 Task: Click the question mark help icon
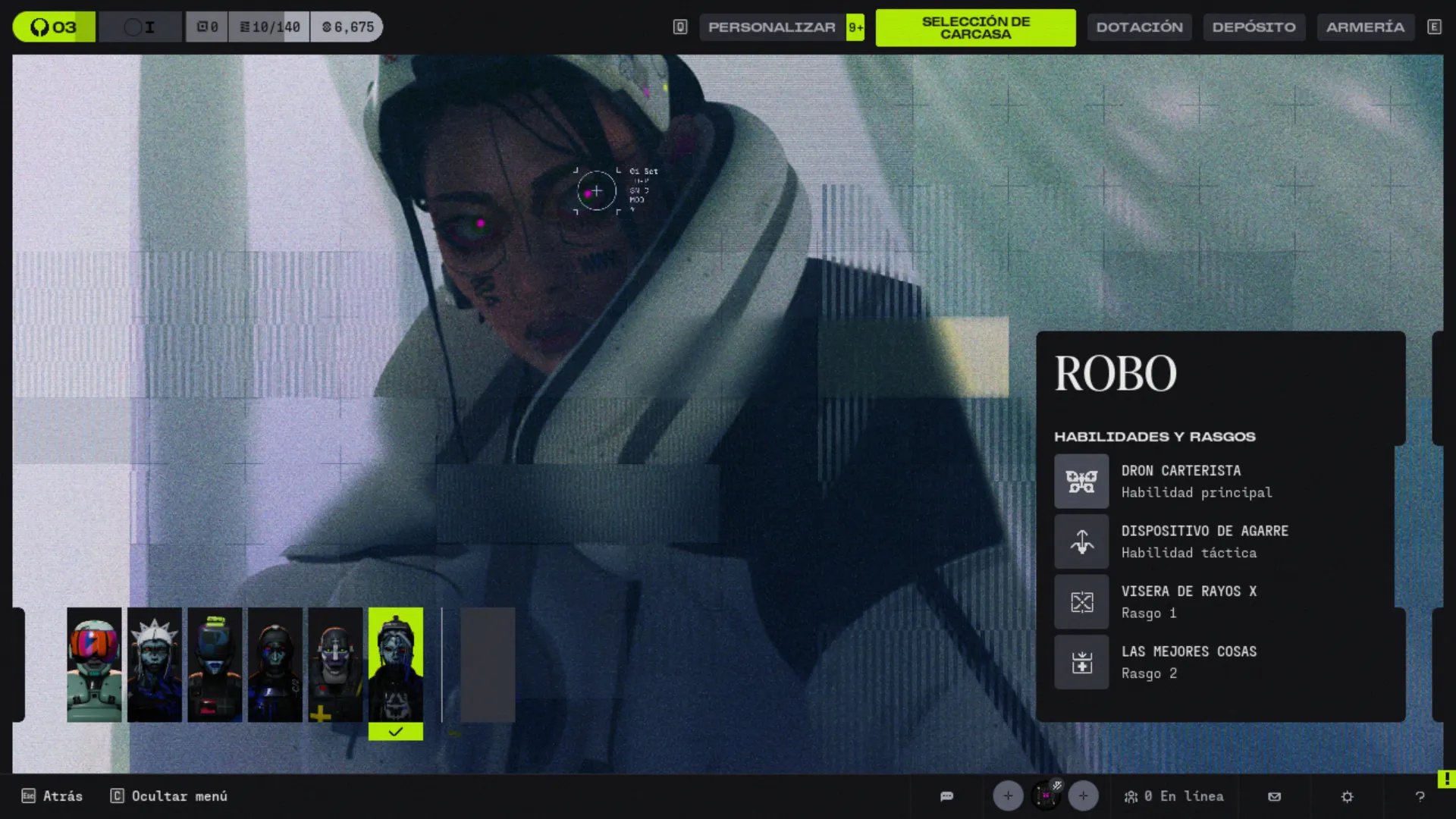[1420, 796]
